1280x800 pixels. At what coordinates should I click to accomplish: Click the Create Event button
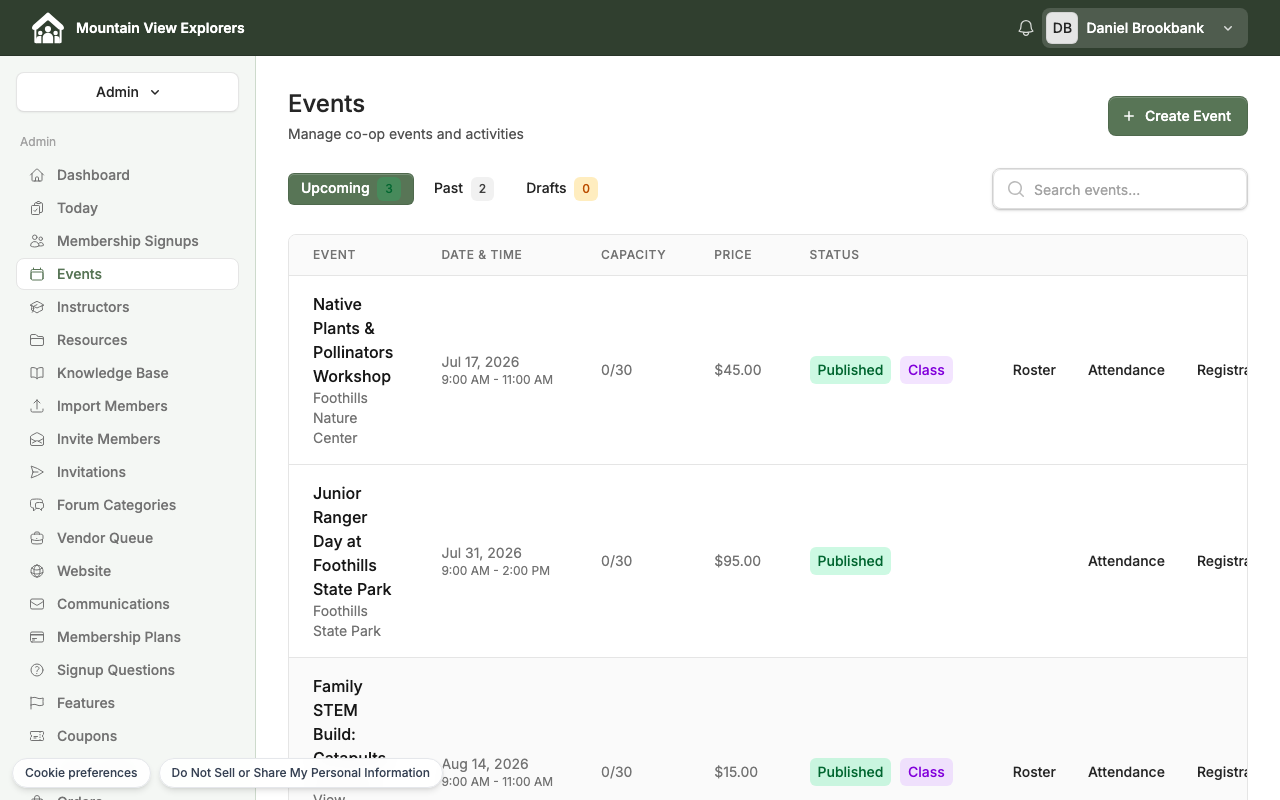1177,116
